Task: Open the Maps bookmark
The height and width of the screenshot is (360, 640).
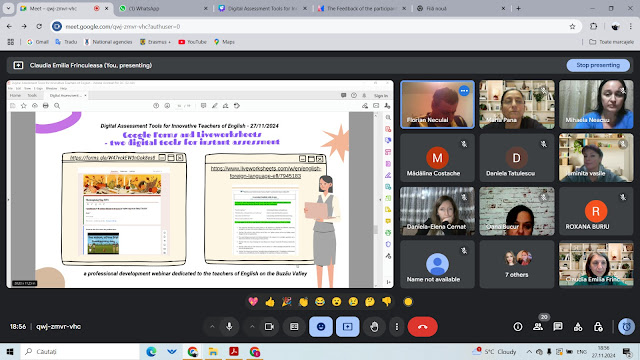Action: pos(224,42)
